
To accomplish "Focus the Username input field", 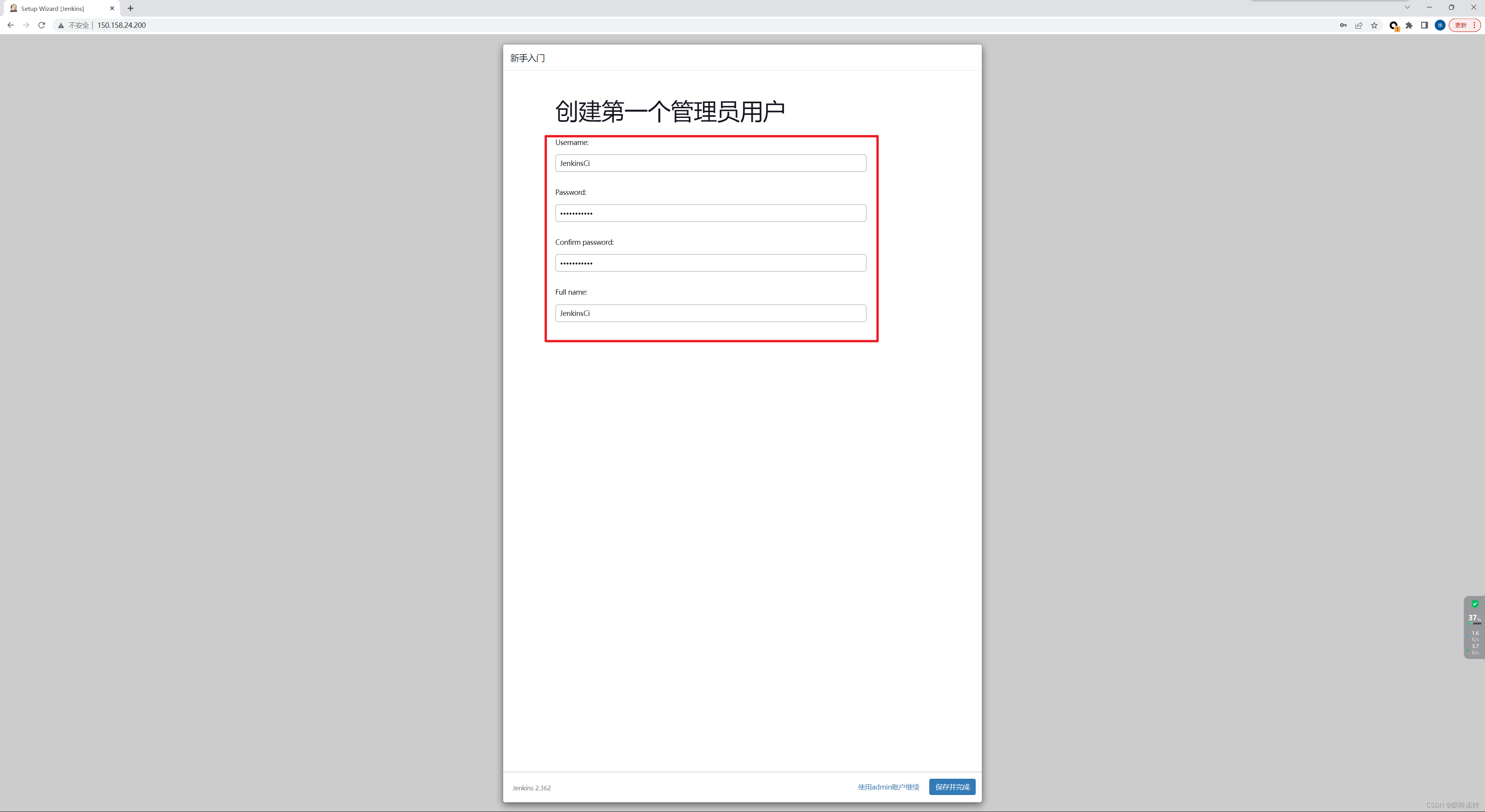I will (710, 163).
